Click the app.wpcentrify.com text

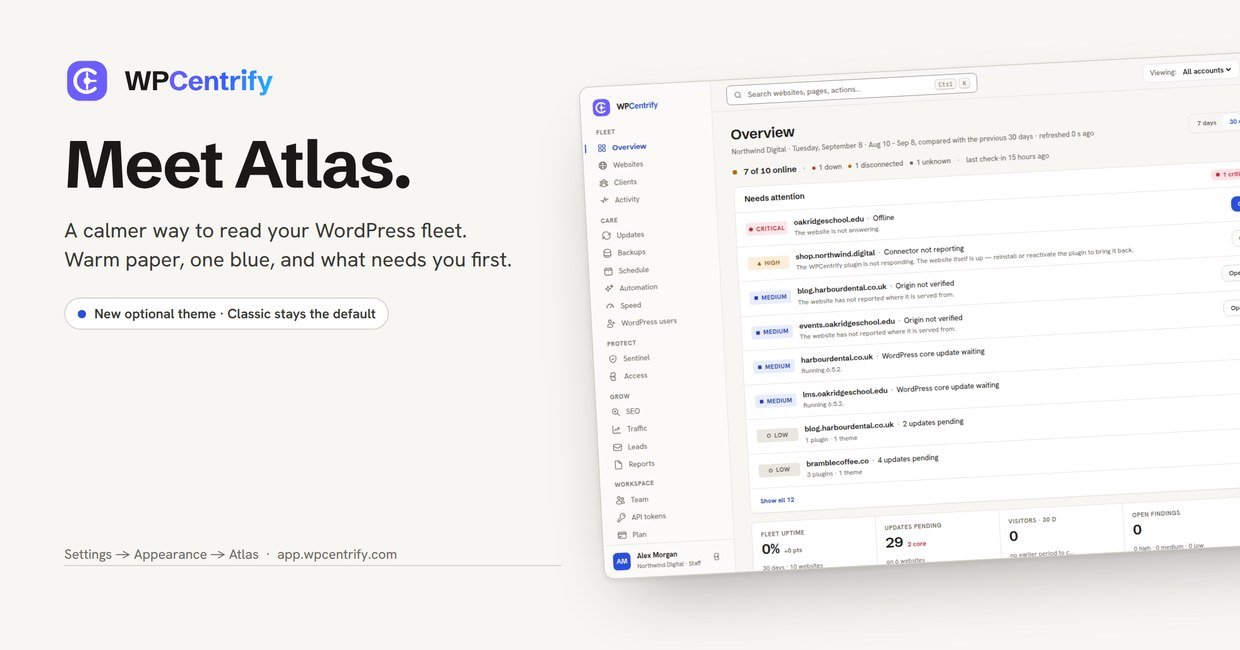pyautogui.click(x=337, y=554)
